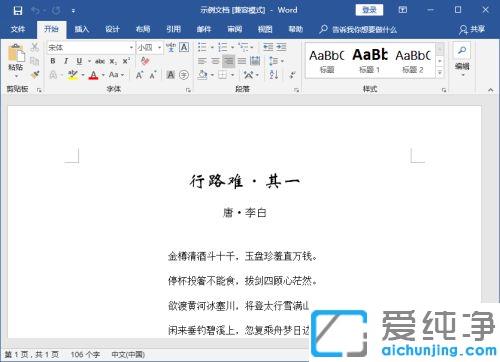This screenshot has height=362, width=500.
Task: Toggle character shading (gray A)
Action: pyautogui.click(x=171, y=75)
